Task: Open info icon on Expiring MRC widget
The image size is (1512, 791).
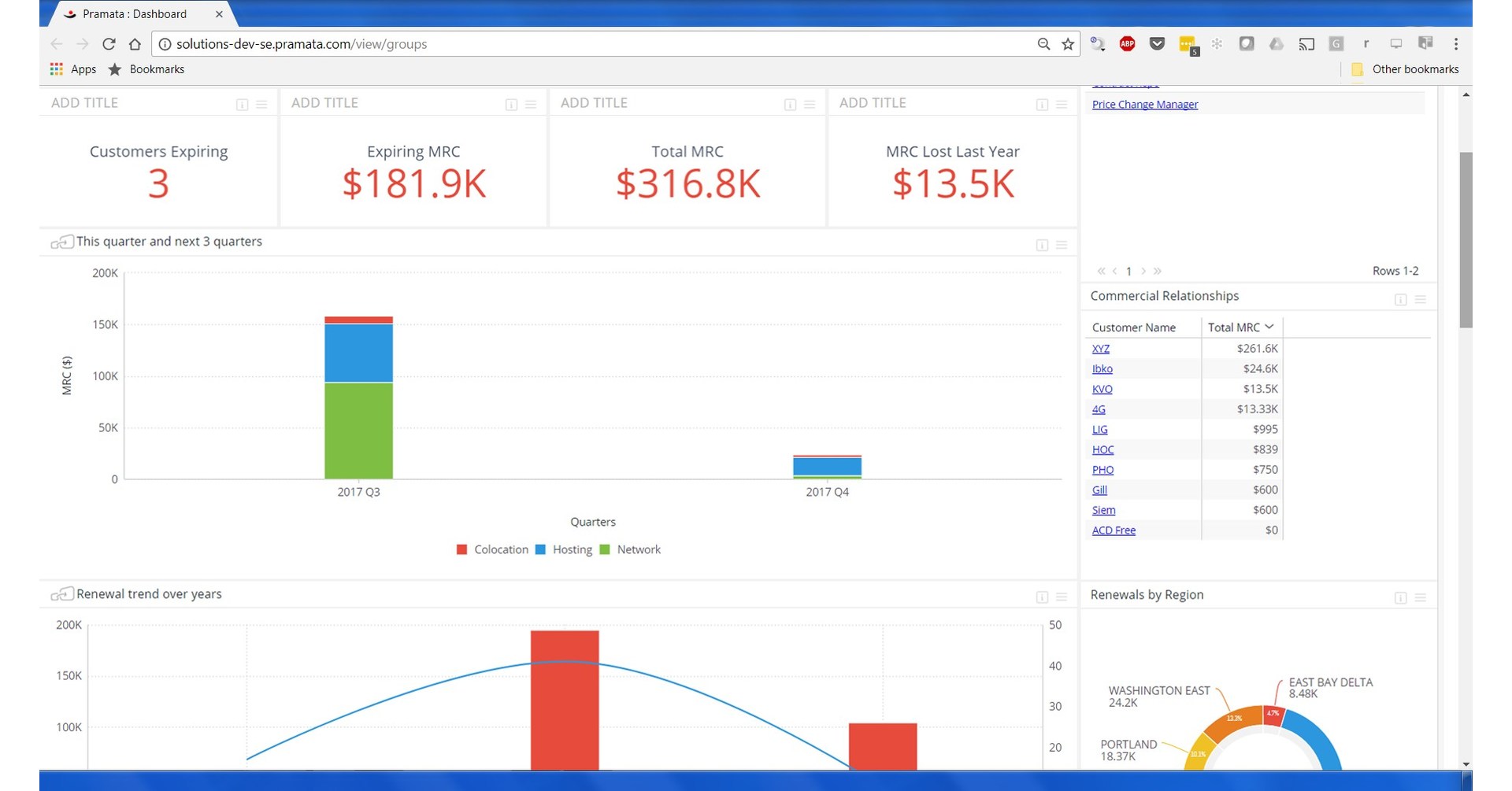Action: pyautogui.click(x=512, y=105)
